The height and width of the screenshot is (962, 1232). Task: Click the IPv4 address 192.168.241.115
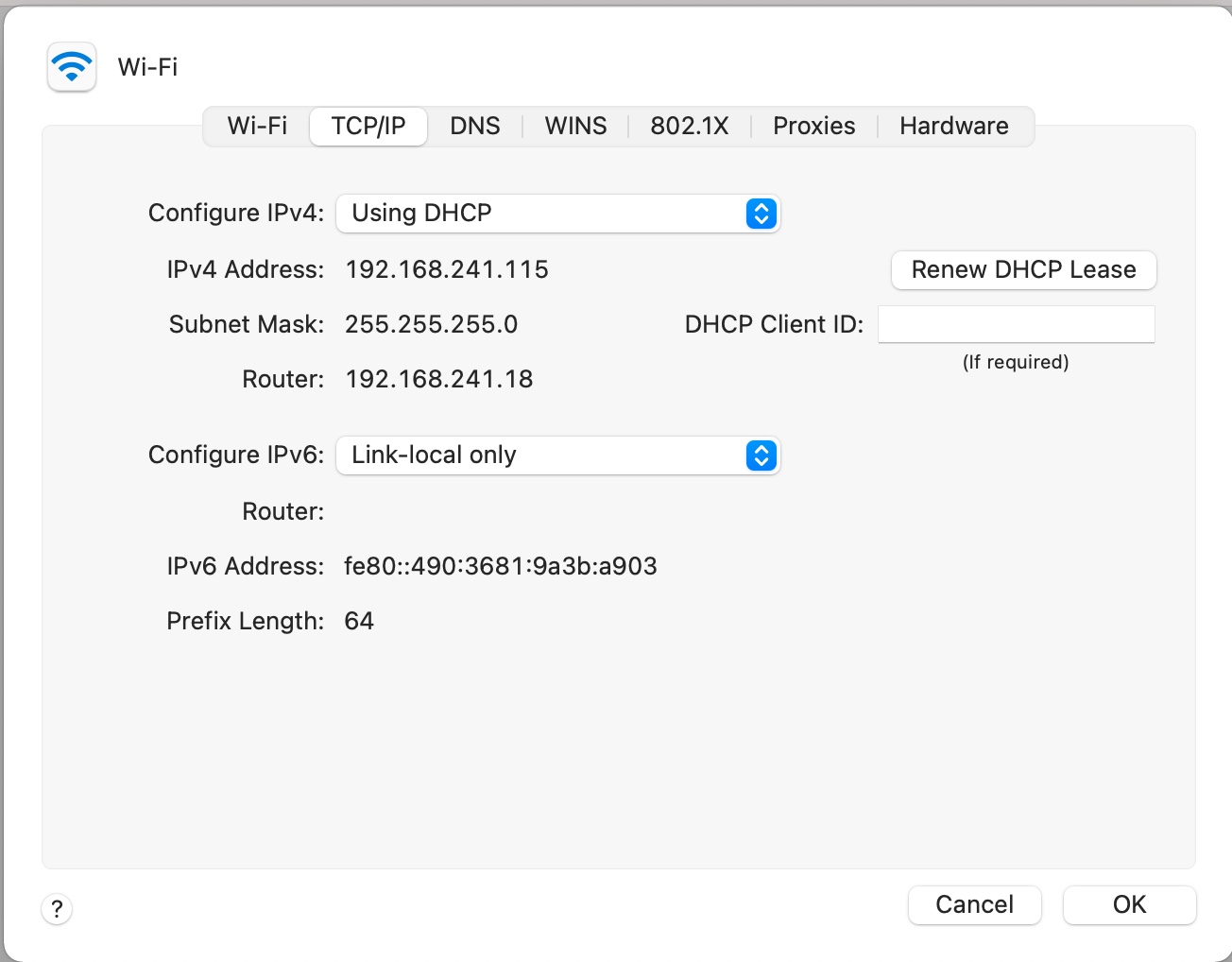[447, 270]
